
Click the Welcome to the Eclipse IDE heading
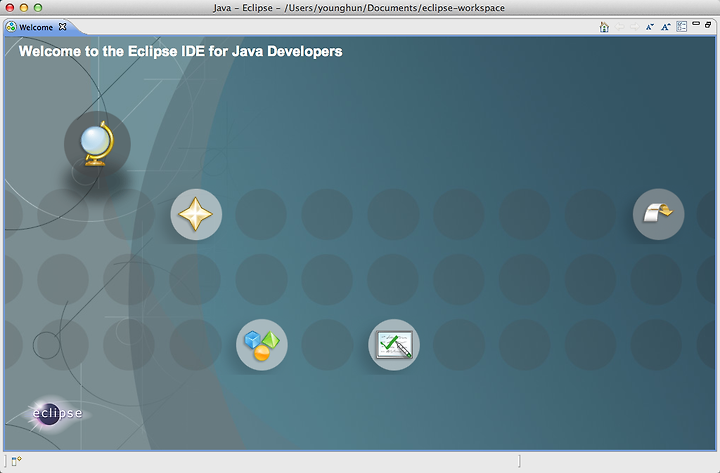click(x=180, y=51)
